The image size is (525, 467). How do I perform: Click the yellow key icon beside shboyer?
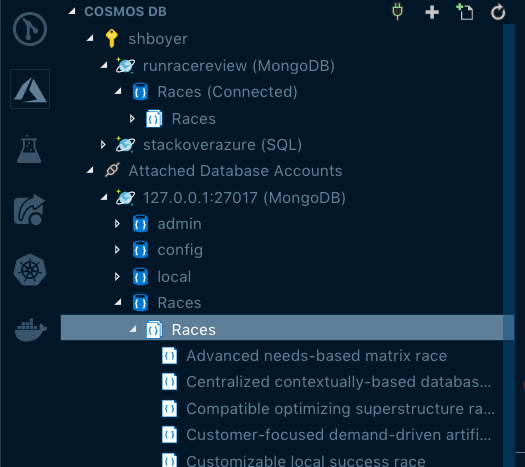(111, 38)
